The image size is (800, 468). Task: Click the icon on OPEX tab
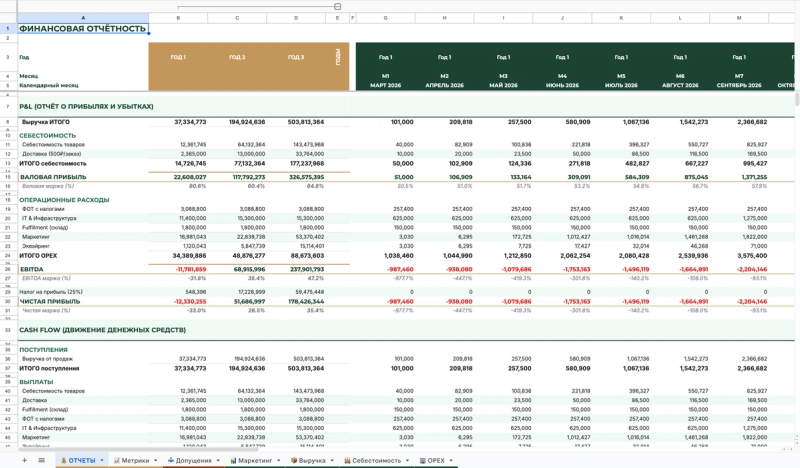(x=421, y=460)
